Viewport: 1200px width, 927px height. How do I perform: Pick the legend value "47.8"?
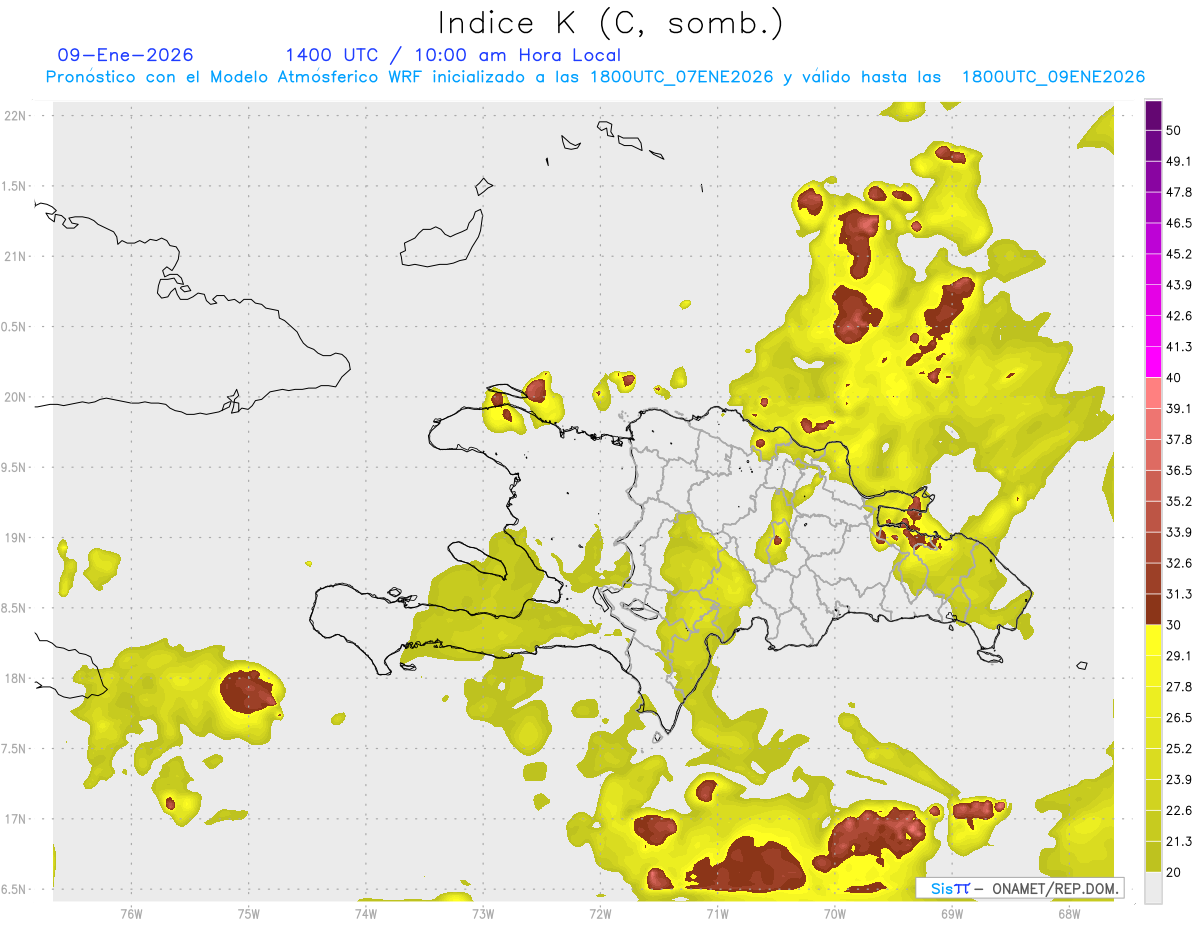pos(1179,192)
